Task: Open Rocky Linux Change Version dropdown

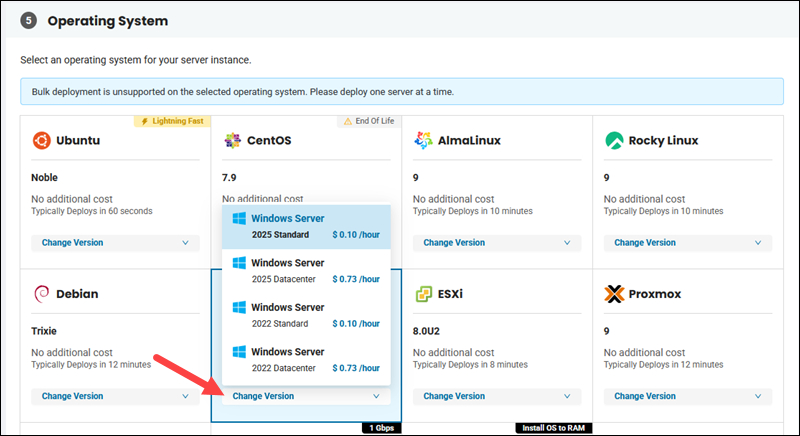Action: (687, 243)
